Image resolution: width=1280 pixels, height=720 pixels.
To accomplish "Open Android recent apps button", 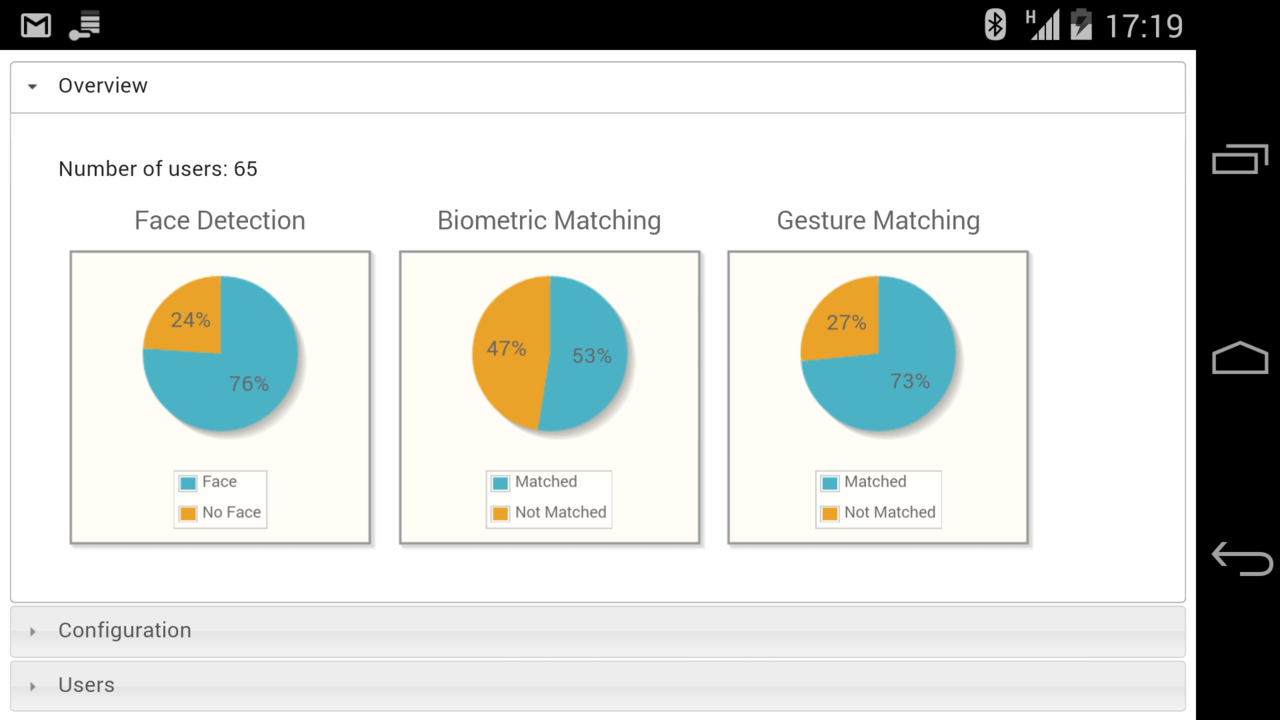I will click(1240, 159).
